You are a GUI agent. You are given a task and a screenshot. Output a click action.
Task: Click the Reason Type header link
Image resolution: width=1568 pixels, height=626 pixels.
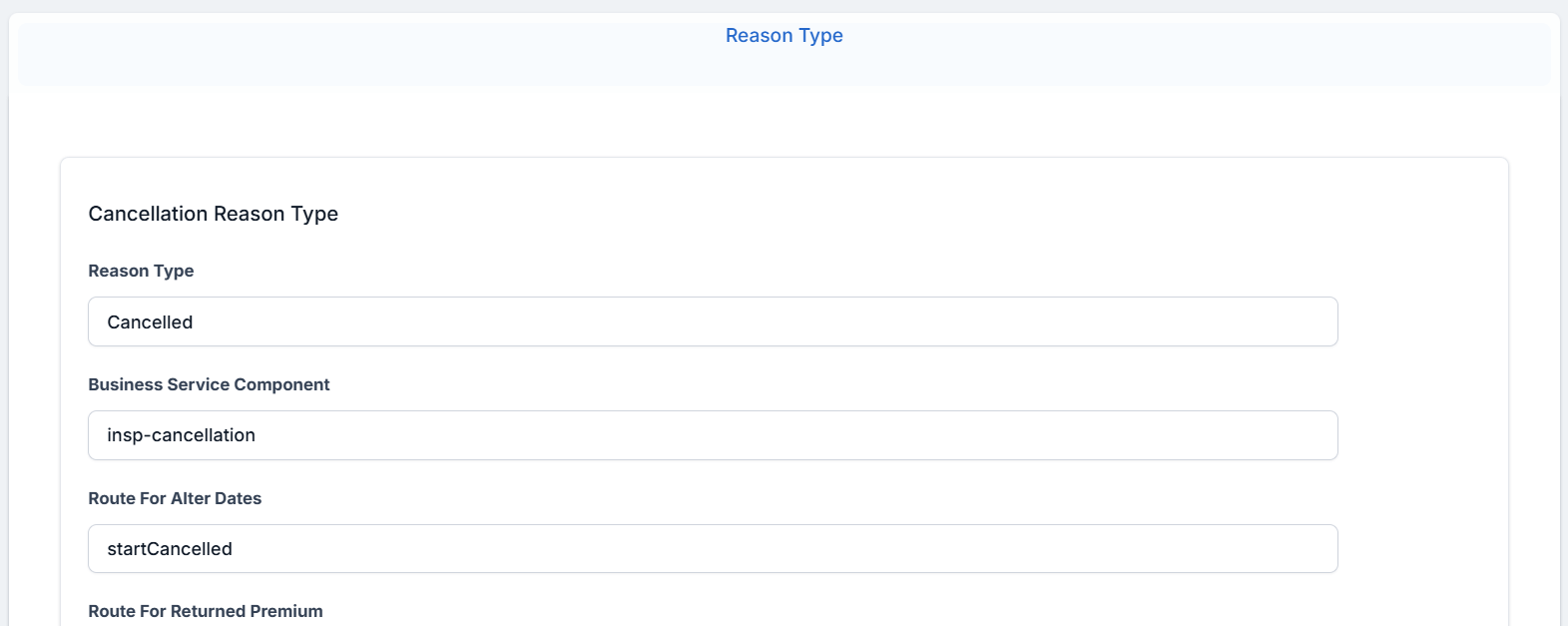point(784,36)
